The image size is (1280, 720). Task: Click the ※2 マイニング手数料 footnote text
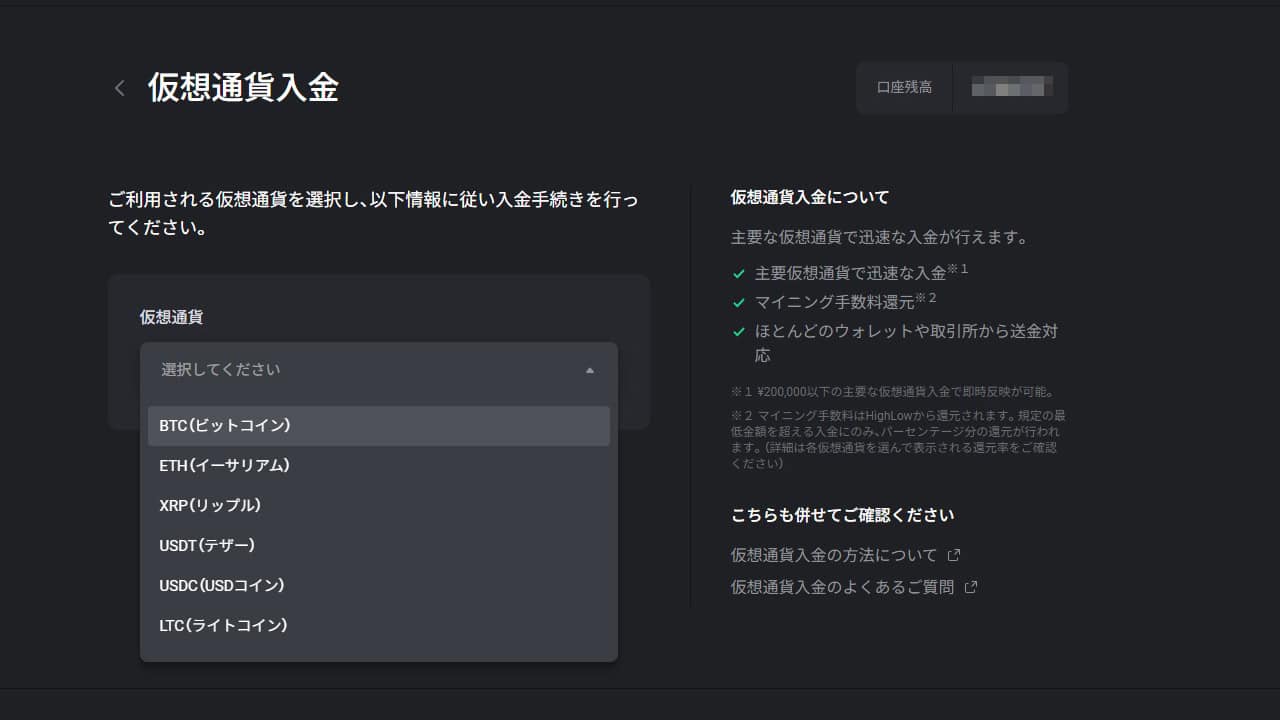pos(898,440)
